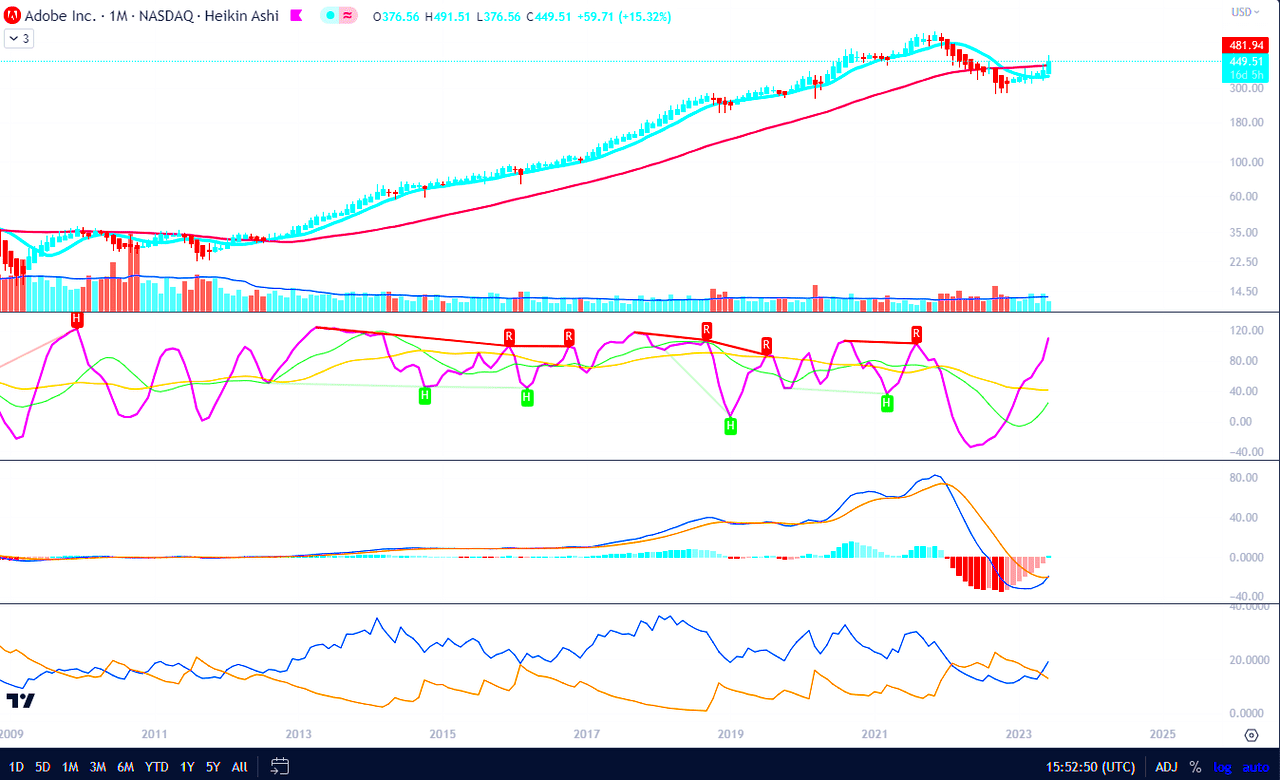
Task: Click the green H marker near 2019
Action: 730,426
